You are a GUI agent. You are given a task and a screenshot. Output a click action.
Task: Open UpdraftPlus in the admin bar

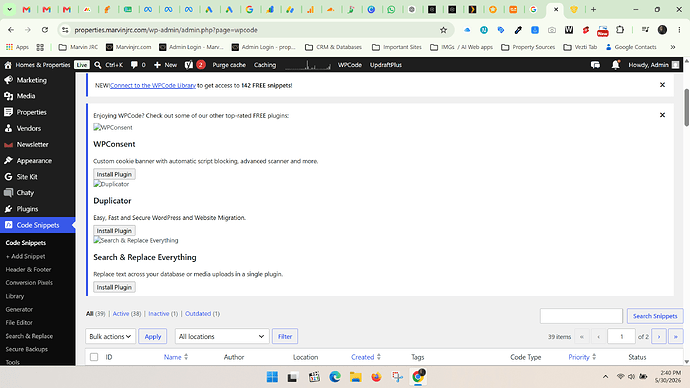pyautogui.click(x=385, y=65)
